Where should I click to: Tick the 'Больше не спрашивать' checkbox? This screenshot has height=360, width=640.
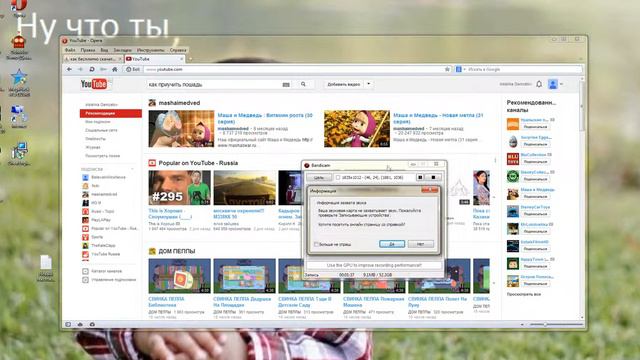click(x=316, y=244)
